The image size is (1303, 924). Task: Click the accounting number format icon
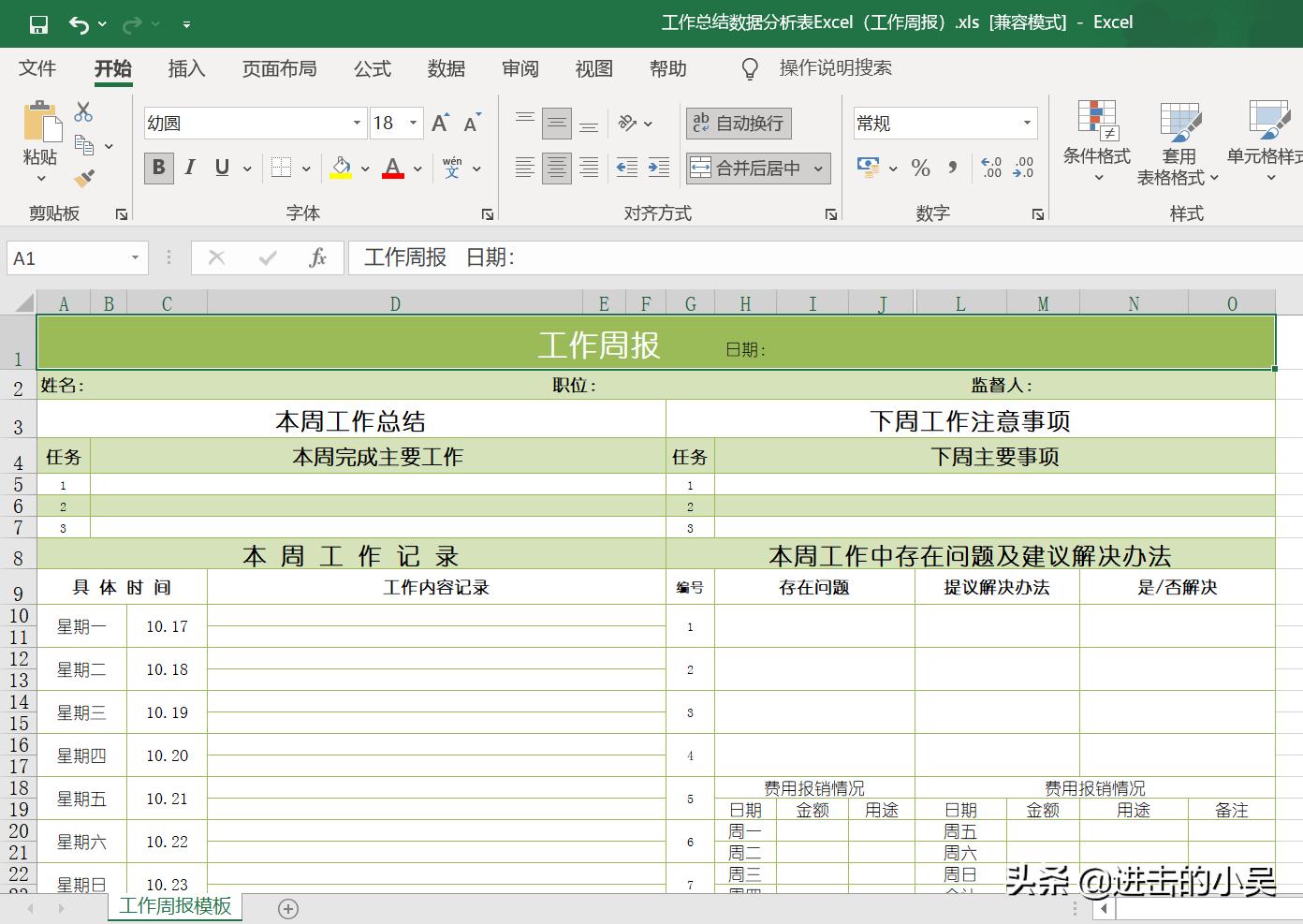click(869, 168)
